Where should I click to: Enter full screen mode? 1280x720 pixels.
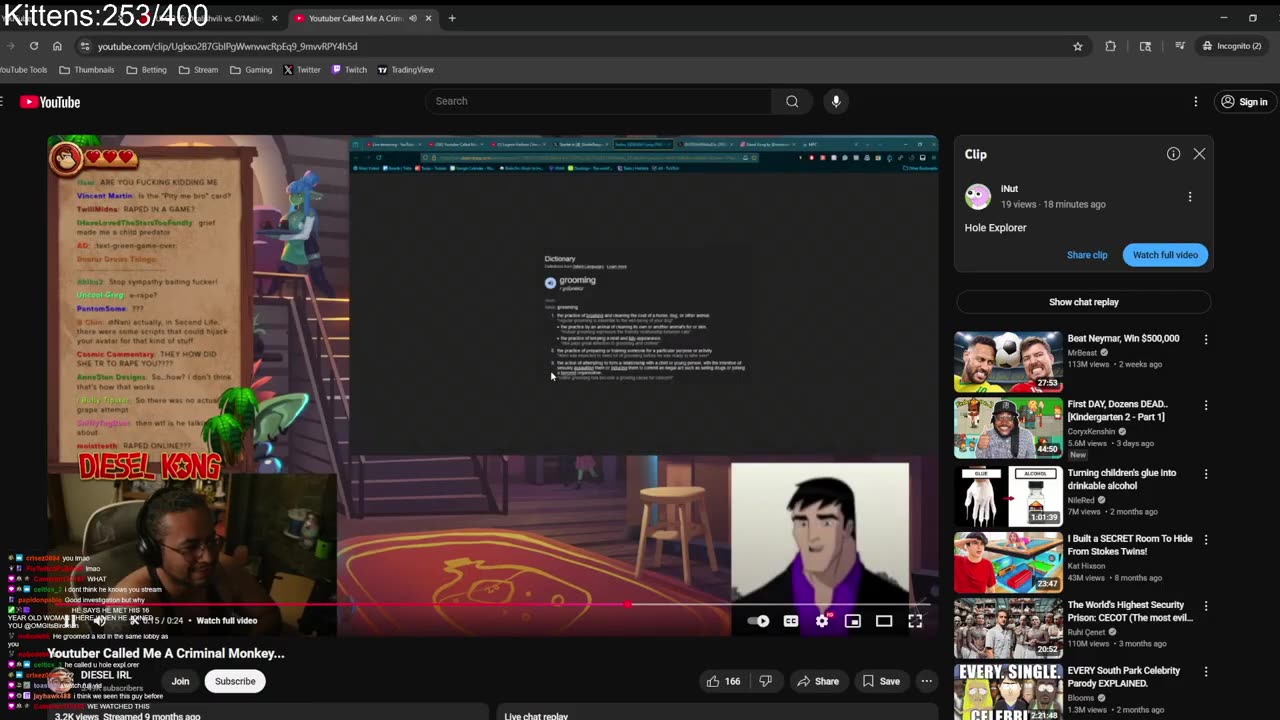[915, 621]
